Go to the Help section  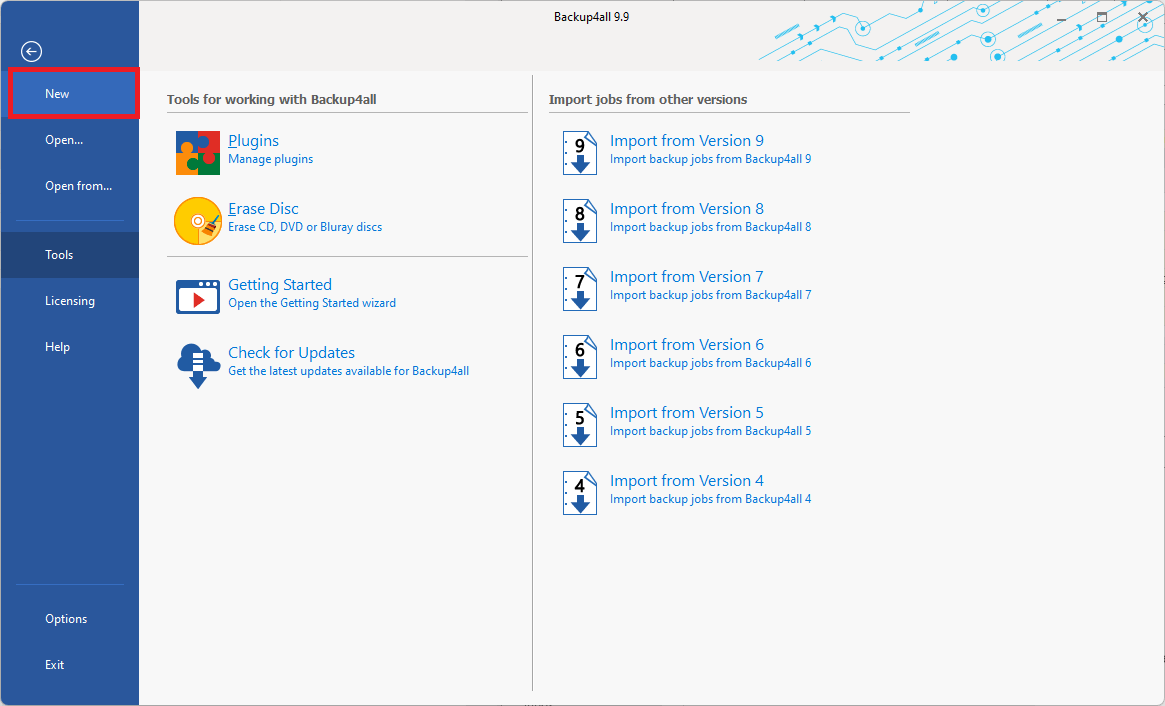(57, 347)
